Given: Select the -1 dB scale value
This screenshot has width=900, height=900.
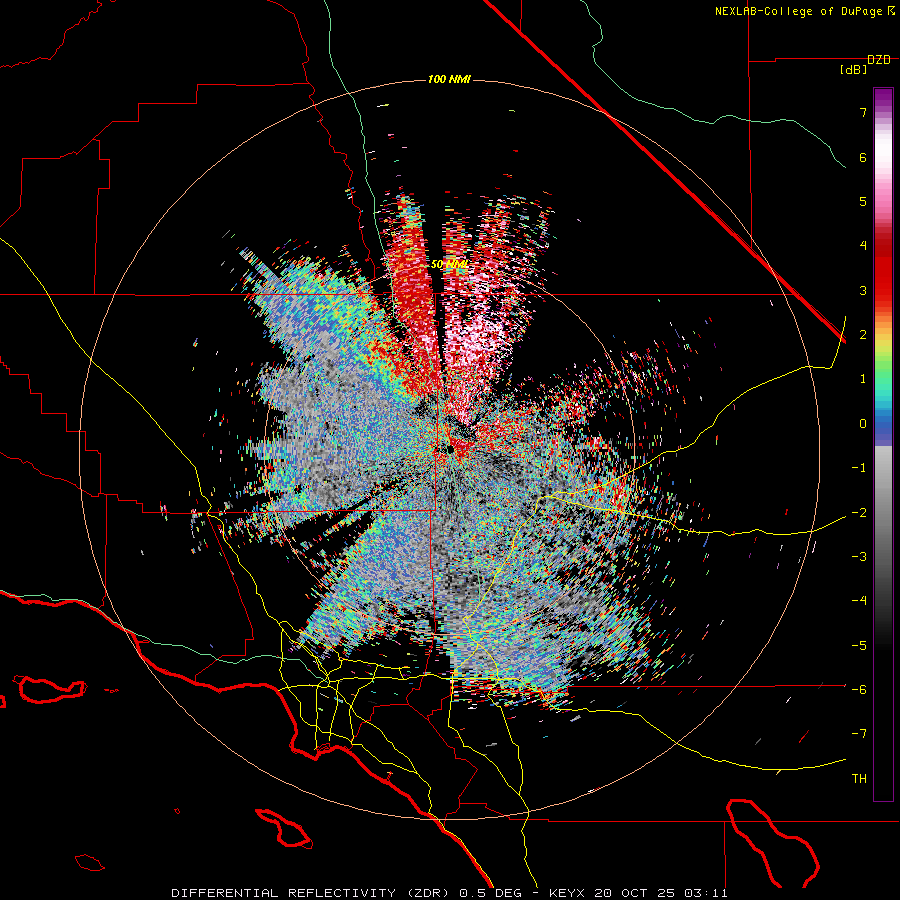Looking at the screenshot, I should coord(859,468).
